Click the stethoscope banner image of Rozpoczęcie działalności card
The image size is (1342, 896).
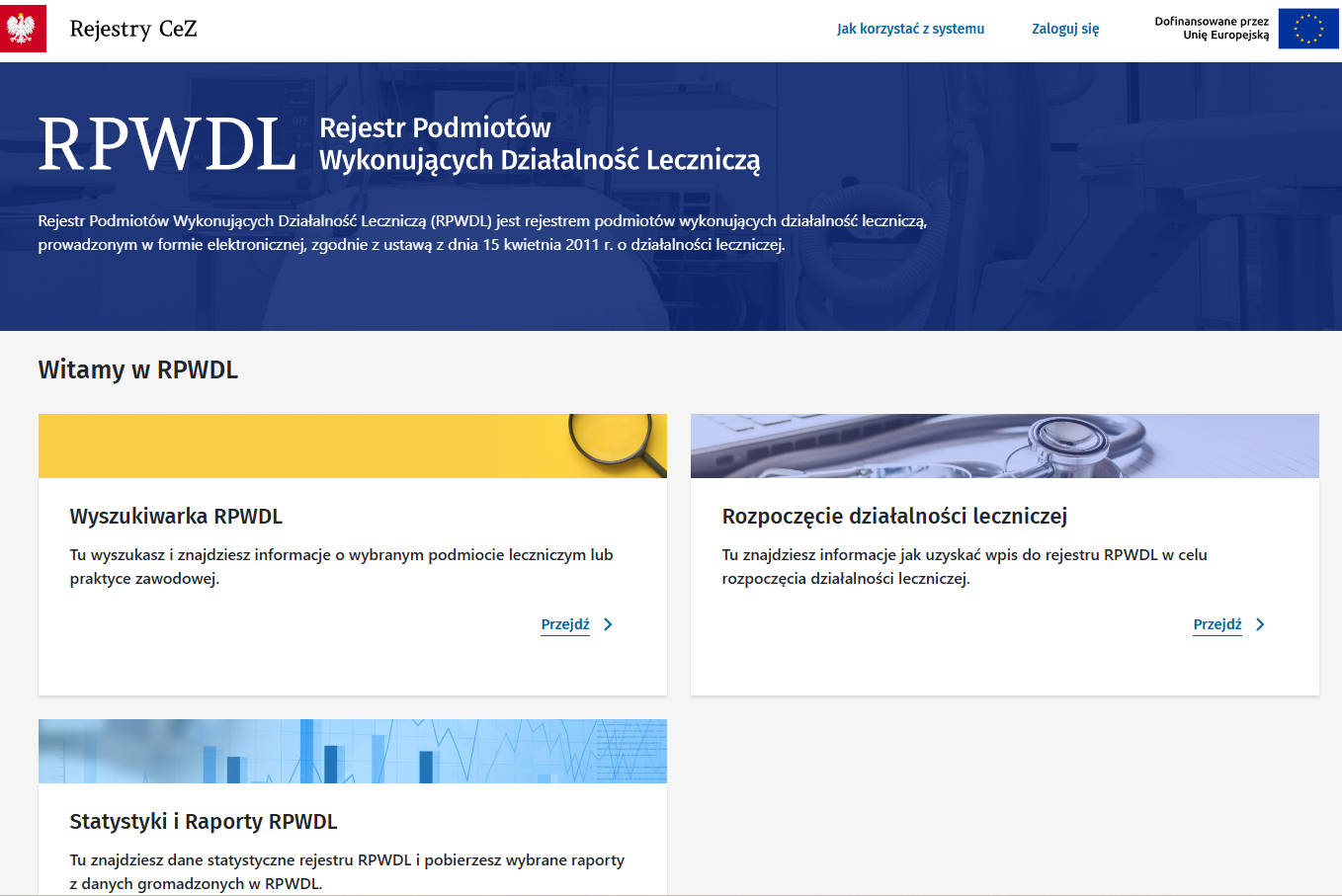[x=1005, y=446]
